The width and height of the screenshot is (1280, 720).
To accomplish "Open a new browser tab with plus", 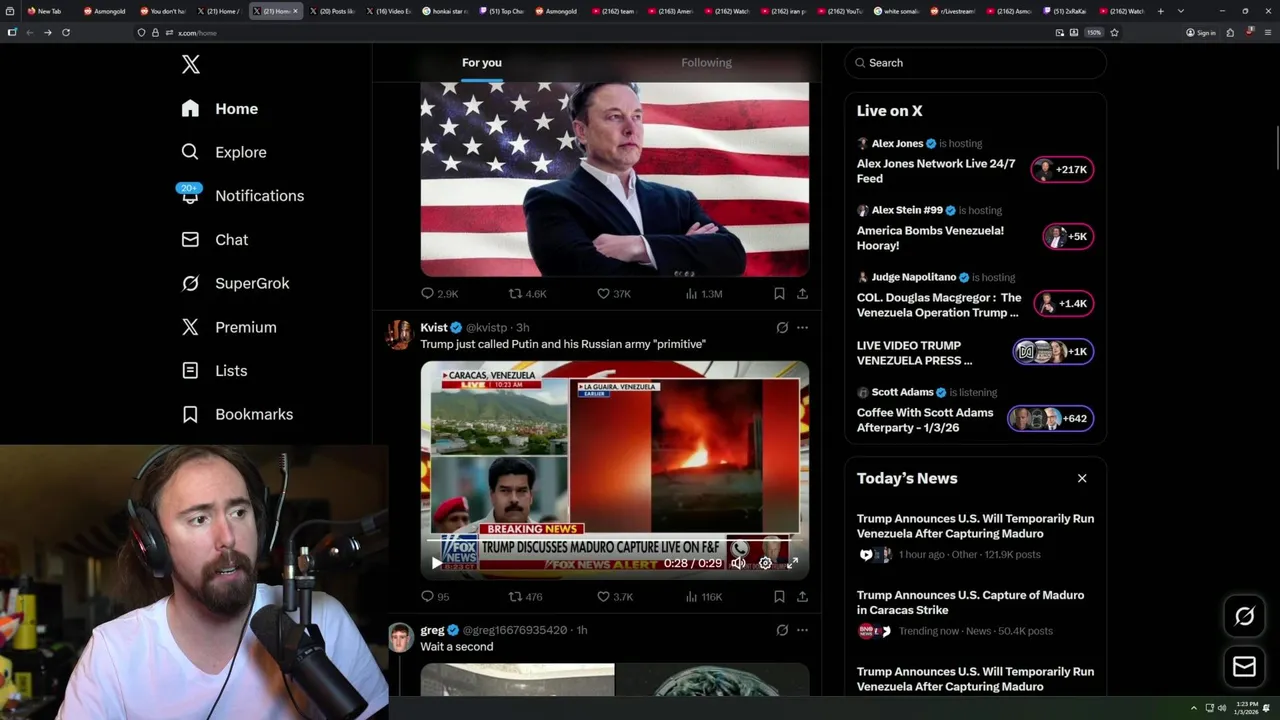I will (1161, 11).
